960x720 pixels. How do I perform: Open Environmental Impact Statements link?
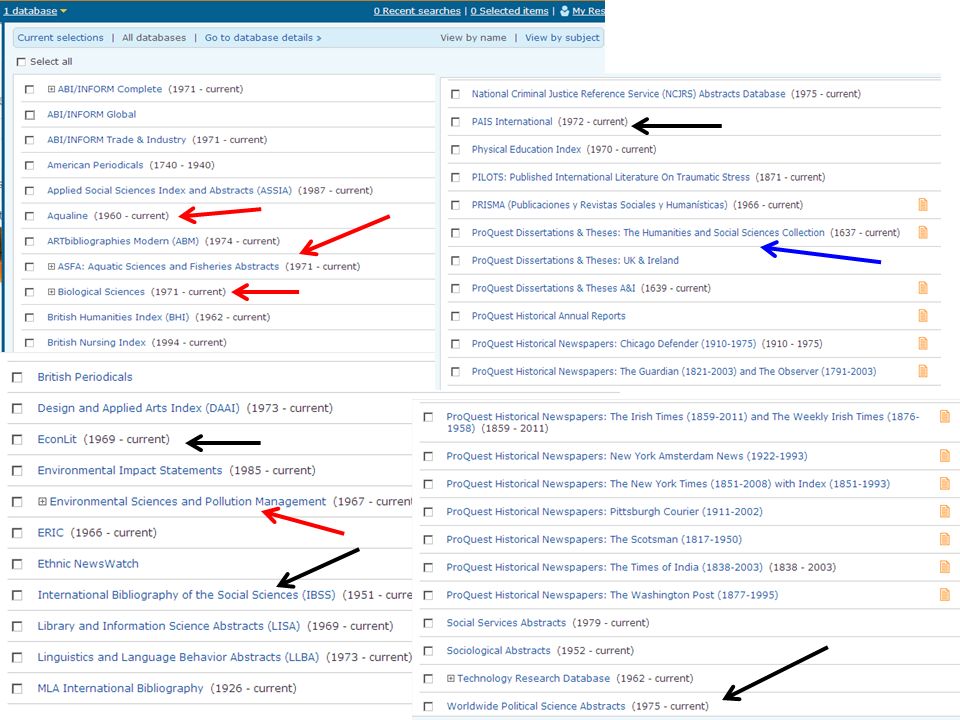pyautogui.click(x=130, y=471)
